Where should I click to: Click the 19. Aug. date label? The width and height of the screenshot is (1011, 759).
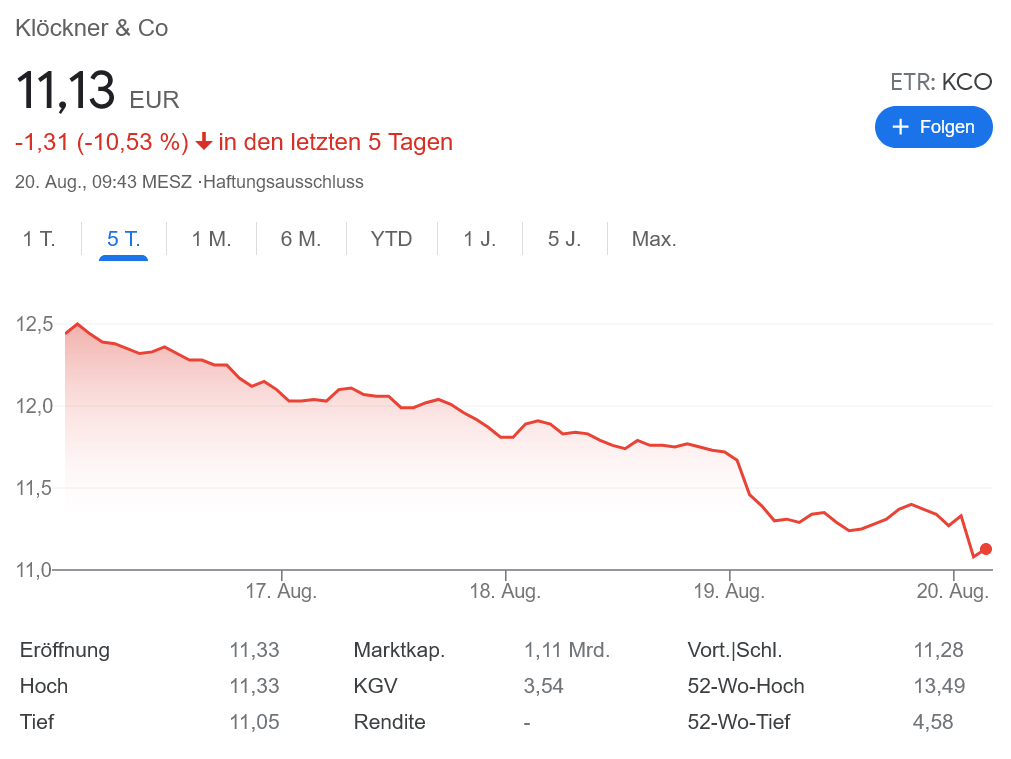point(729,591)
